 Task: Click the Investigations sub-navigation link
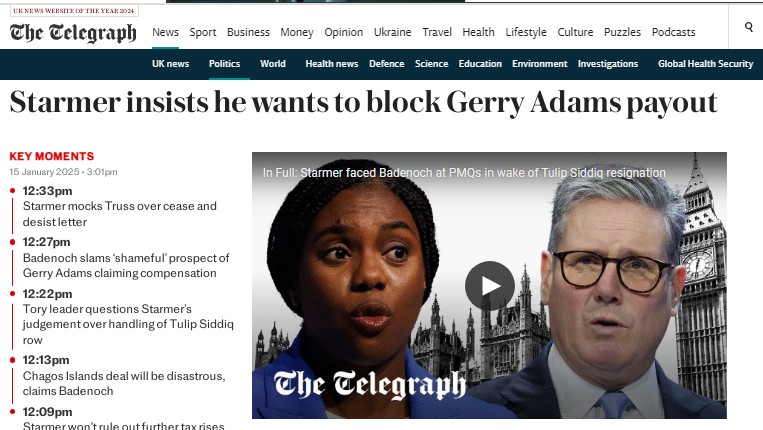608,64
